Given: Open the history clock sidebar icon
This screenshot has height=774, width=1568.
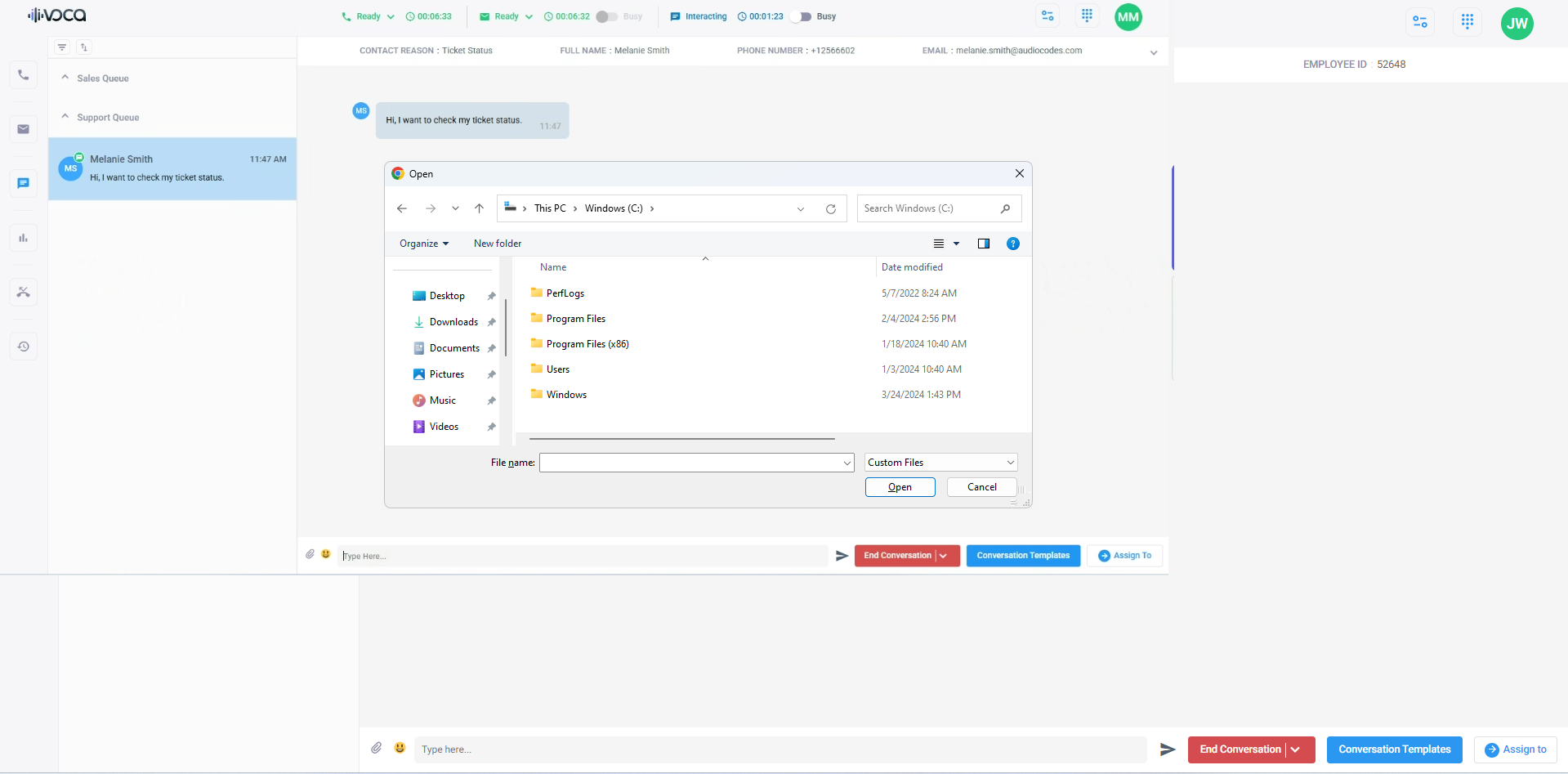Looking at the screenshot, I should [x=23, y=347].
